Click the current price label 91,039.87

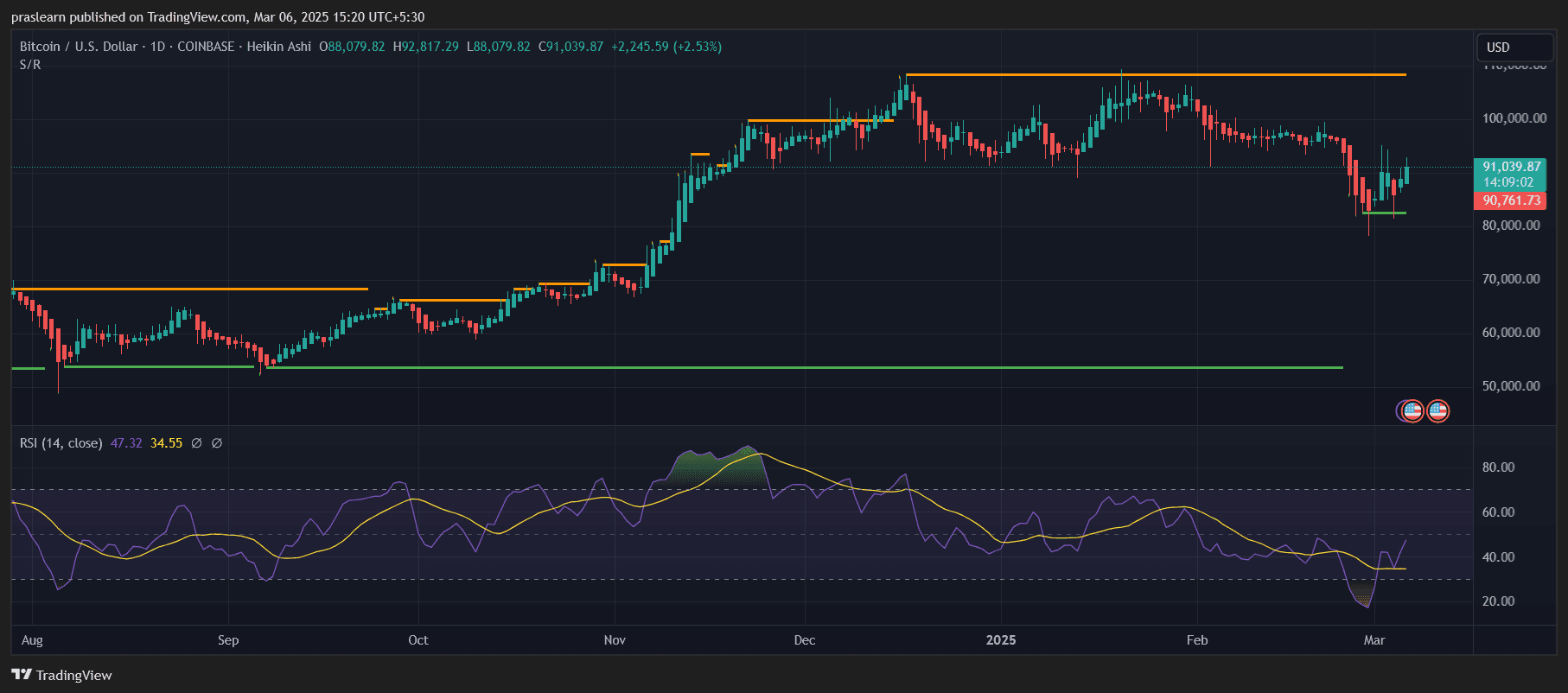[1512, 167]
